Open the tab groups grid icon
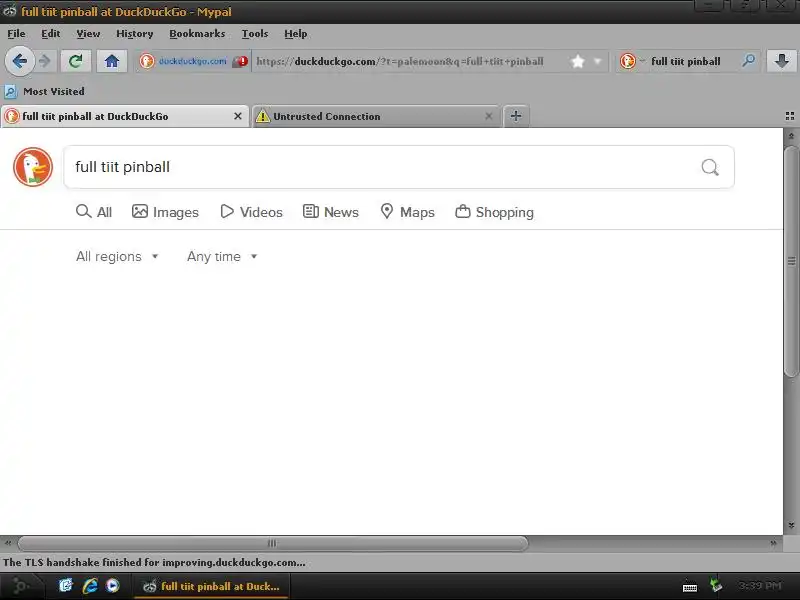800x600 pixels. tap(790, 116)
